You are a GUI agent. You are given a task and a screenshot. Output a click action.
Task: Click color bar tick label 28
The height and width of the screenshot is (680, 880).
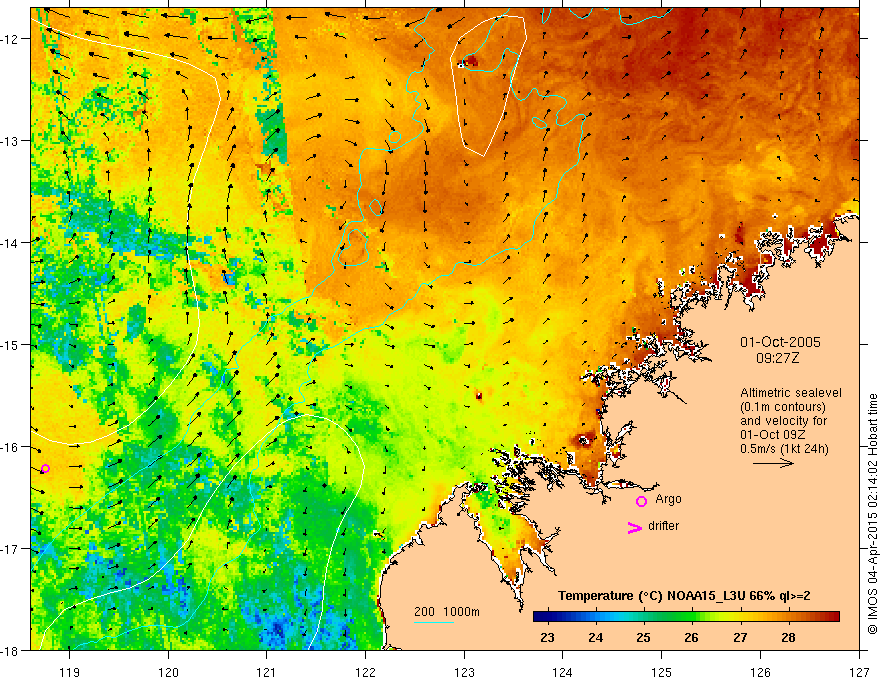[x=789, y=637]
